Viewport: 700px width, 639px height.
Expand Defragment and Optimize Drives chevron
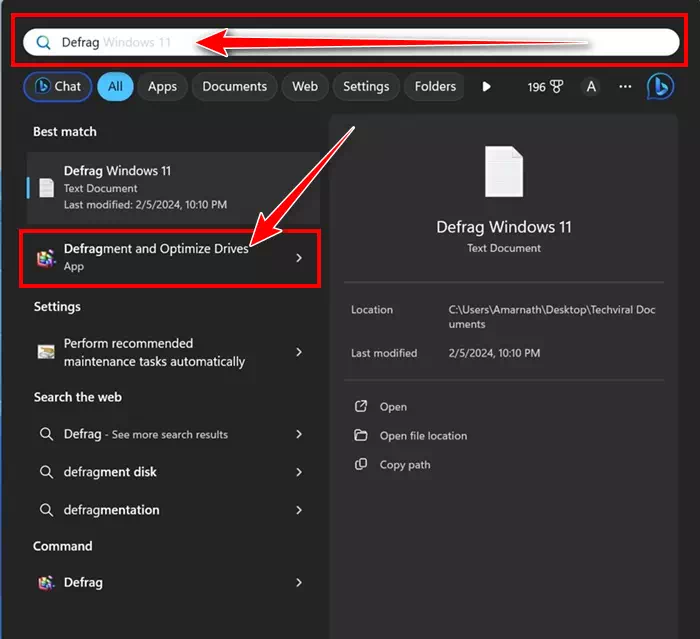(x=299, y=258)
